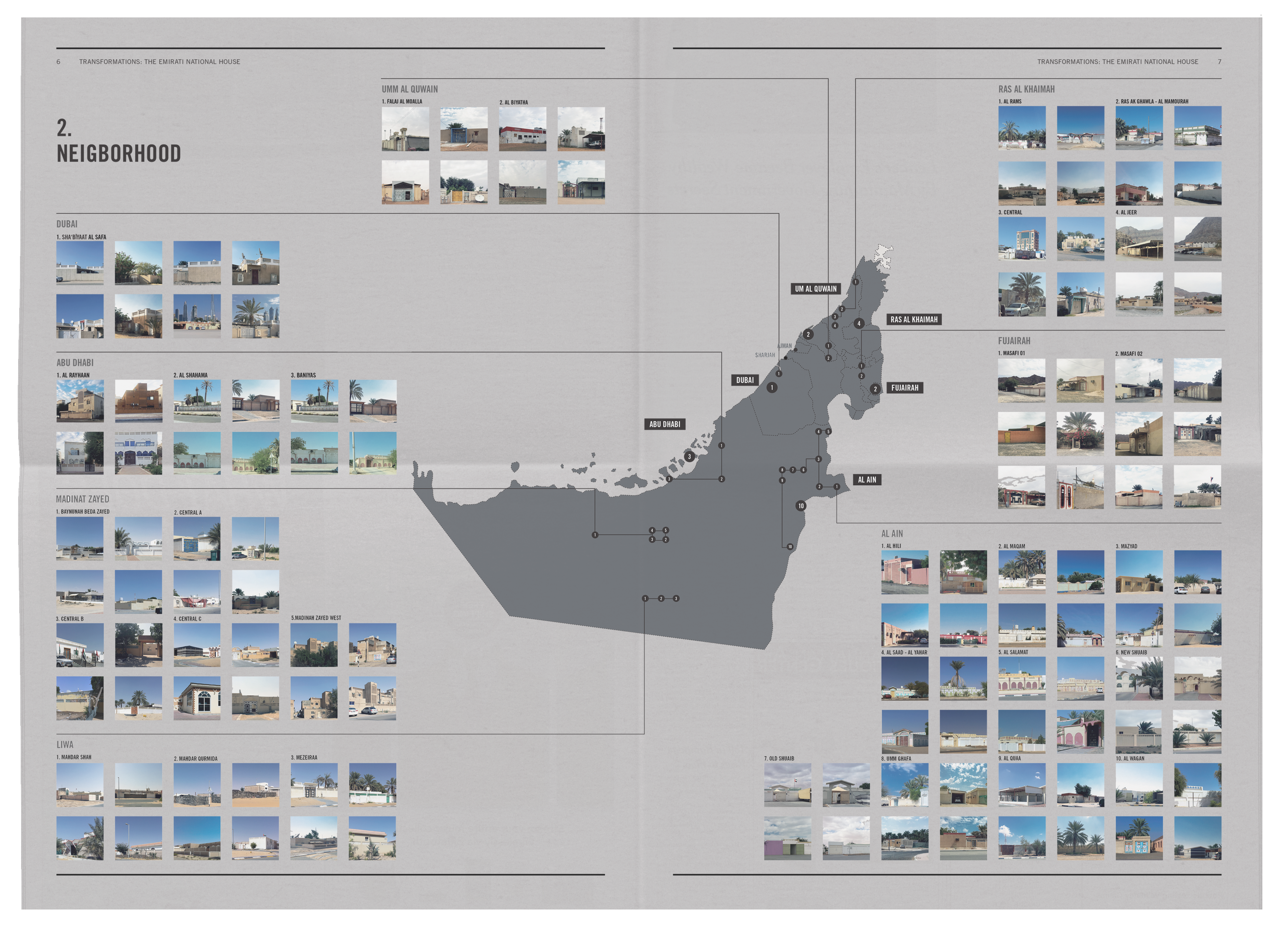Click the large 2 marker below Um Al Quwain
1288x931 pixels.
[x=808, y=335]
